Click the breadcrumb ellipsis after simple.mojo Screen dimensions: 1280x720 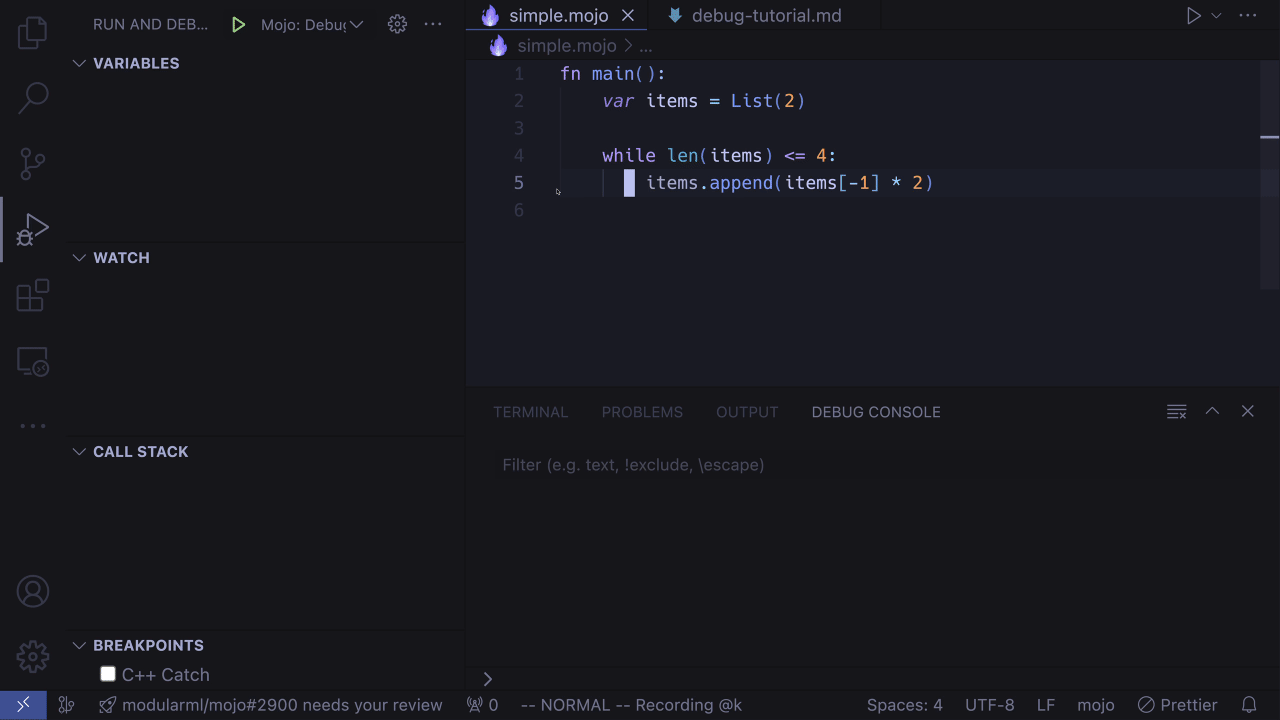tap(645, 46)
